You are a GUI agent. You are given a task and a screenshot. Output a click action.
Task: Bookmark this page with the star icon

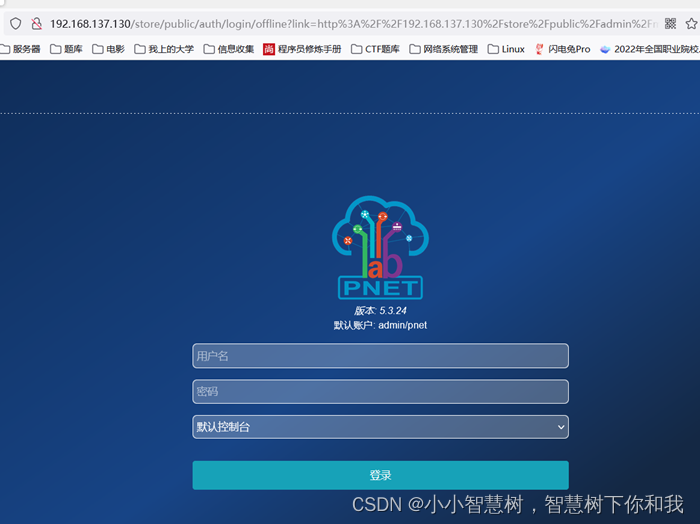click(692, 24)
